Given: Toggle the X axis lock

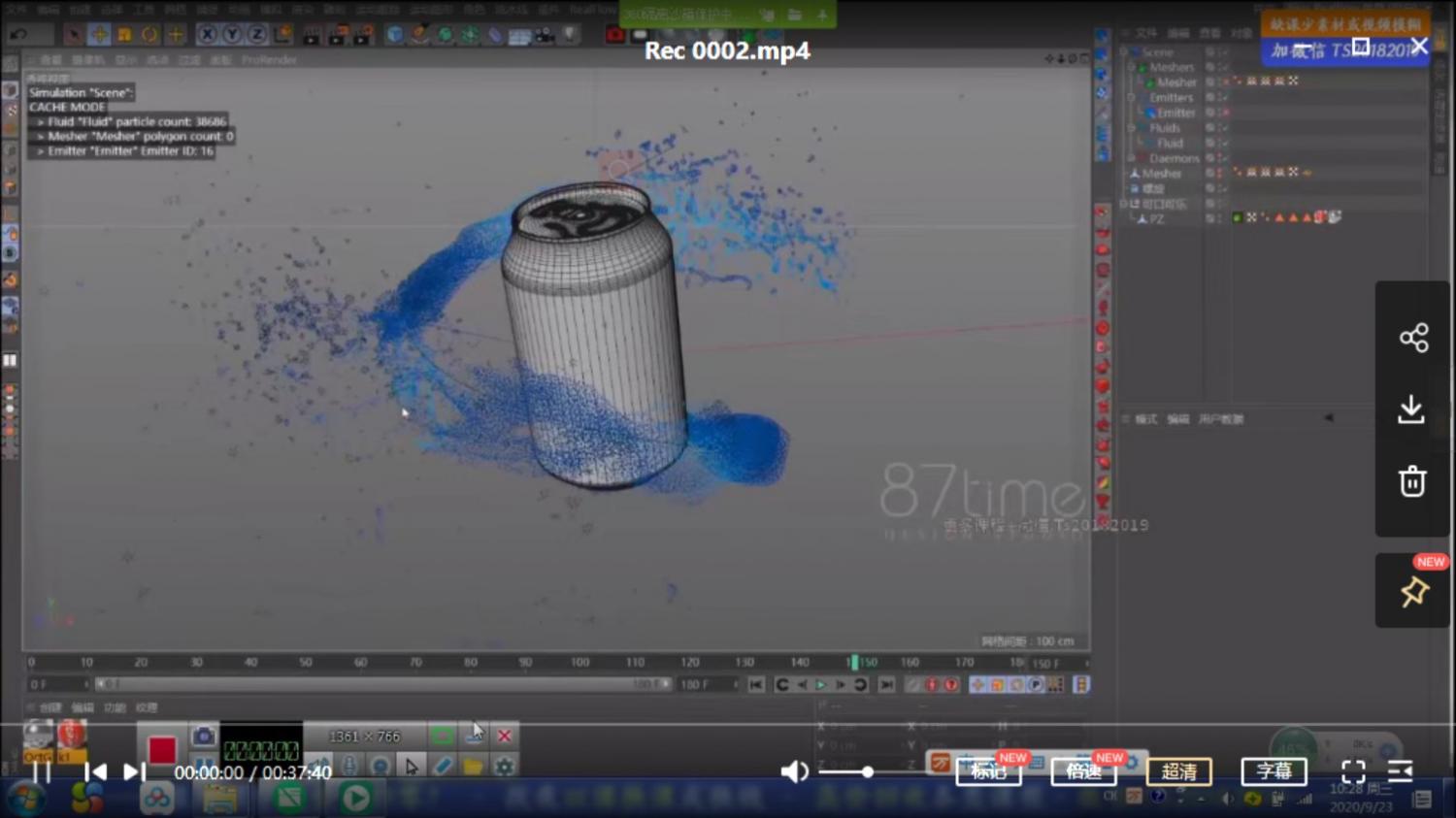Looking at the screenshot, I should [208, 34].
